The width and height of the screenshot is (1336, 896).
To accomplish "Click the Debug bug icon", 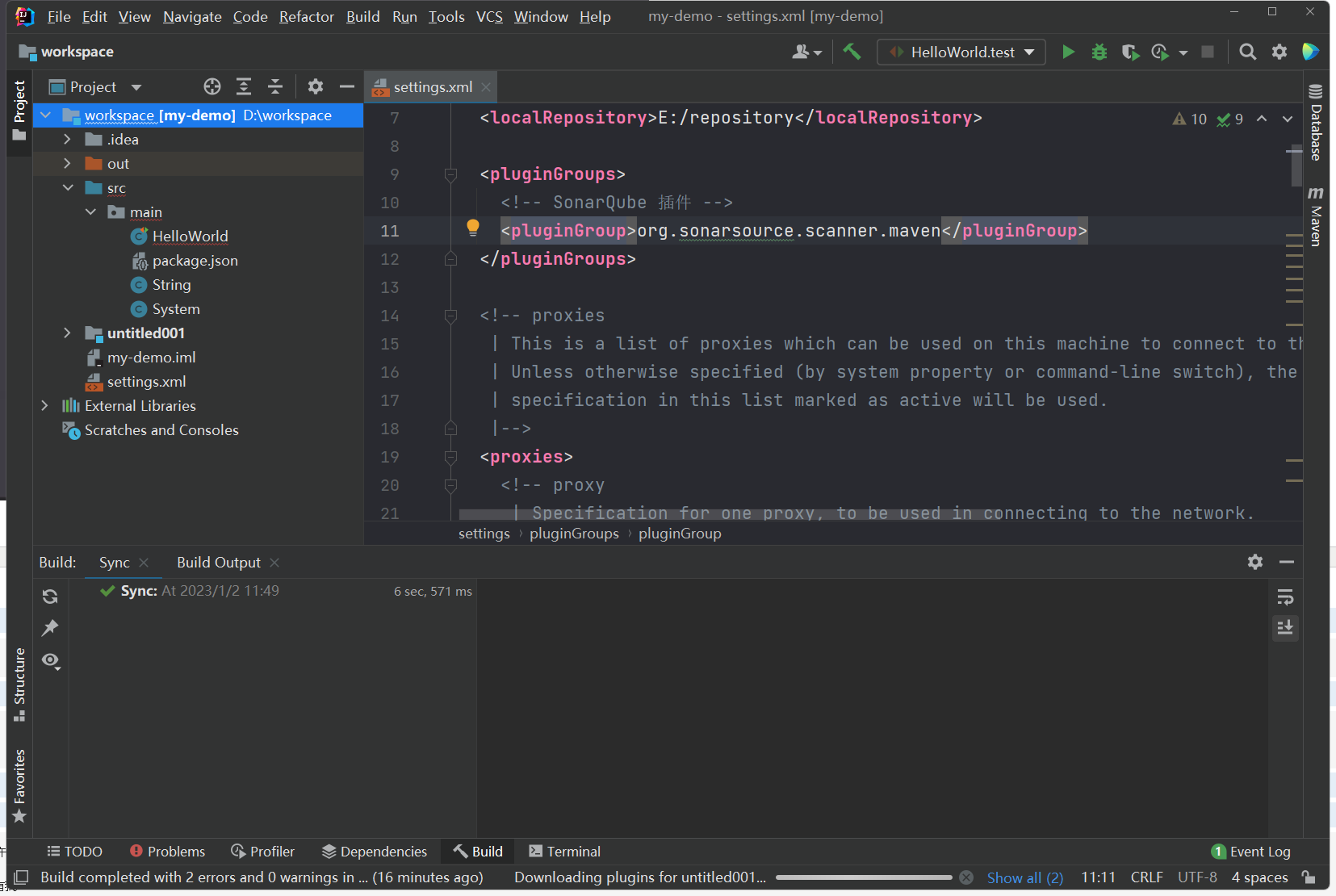I will [x=1099, y=52].
